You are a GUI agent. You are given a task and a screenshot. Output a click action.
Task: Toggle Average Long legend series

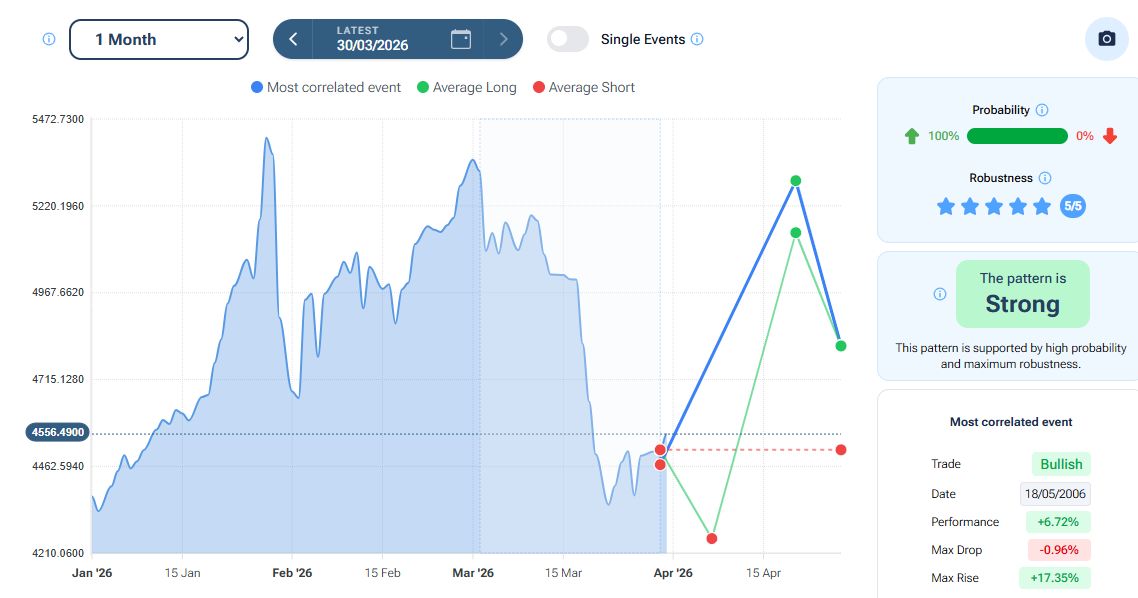tap(466, 87)
